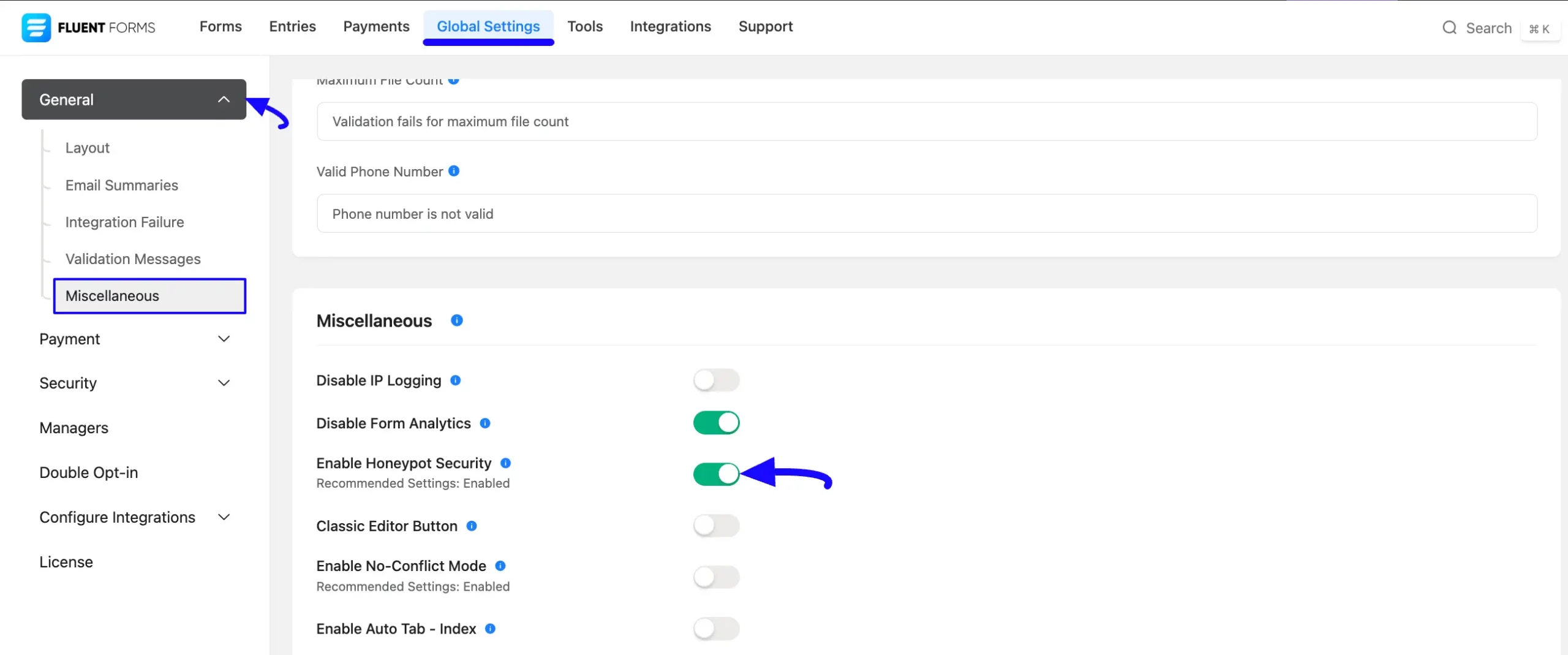Viewport: 1568px width, 655px height.
Task: Open Integration Failure in sidebar
Action: point(124,222)
